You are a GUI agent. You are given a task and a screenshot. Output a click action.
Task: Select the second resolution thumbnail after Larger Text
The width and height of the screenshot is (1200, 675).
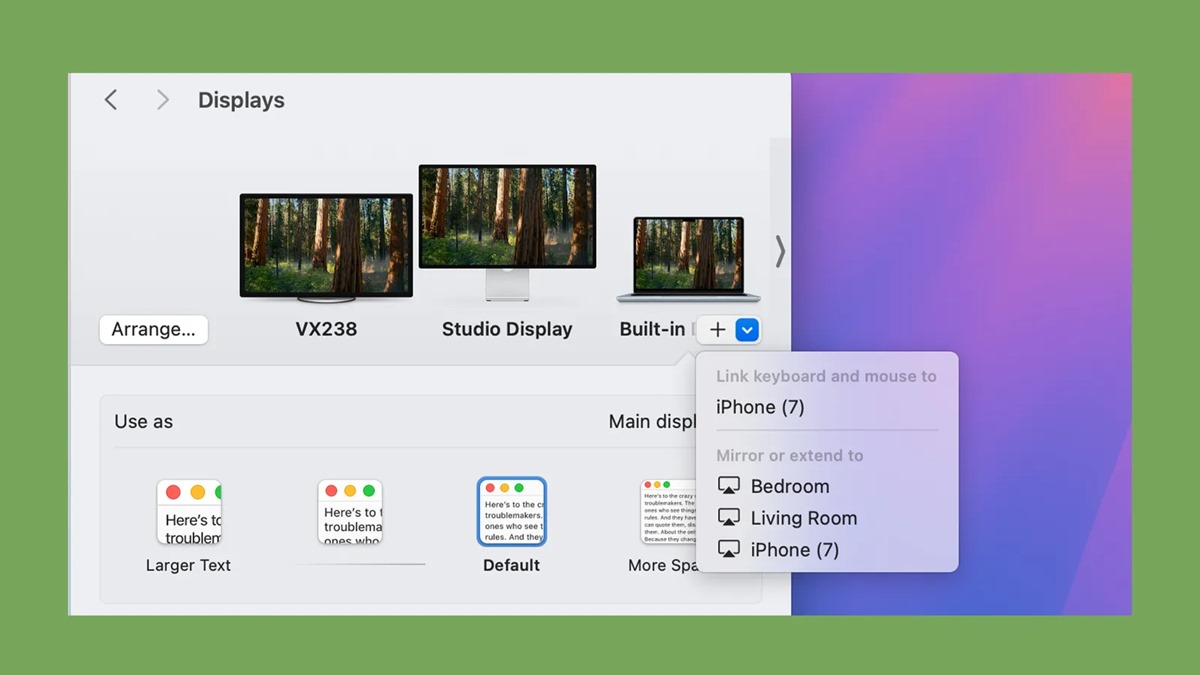point(350,512)
